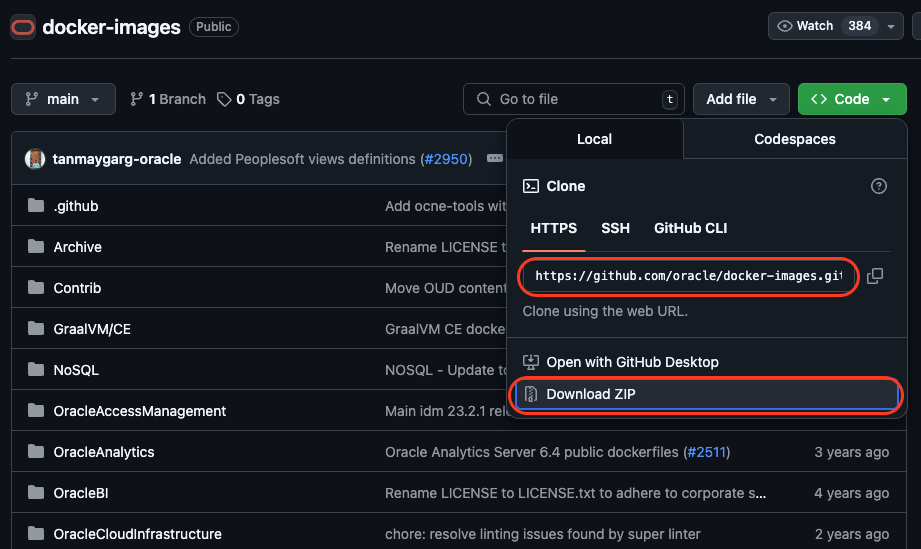Expand the commit message ellipsis

click(495, 159)
